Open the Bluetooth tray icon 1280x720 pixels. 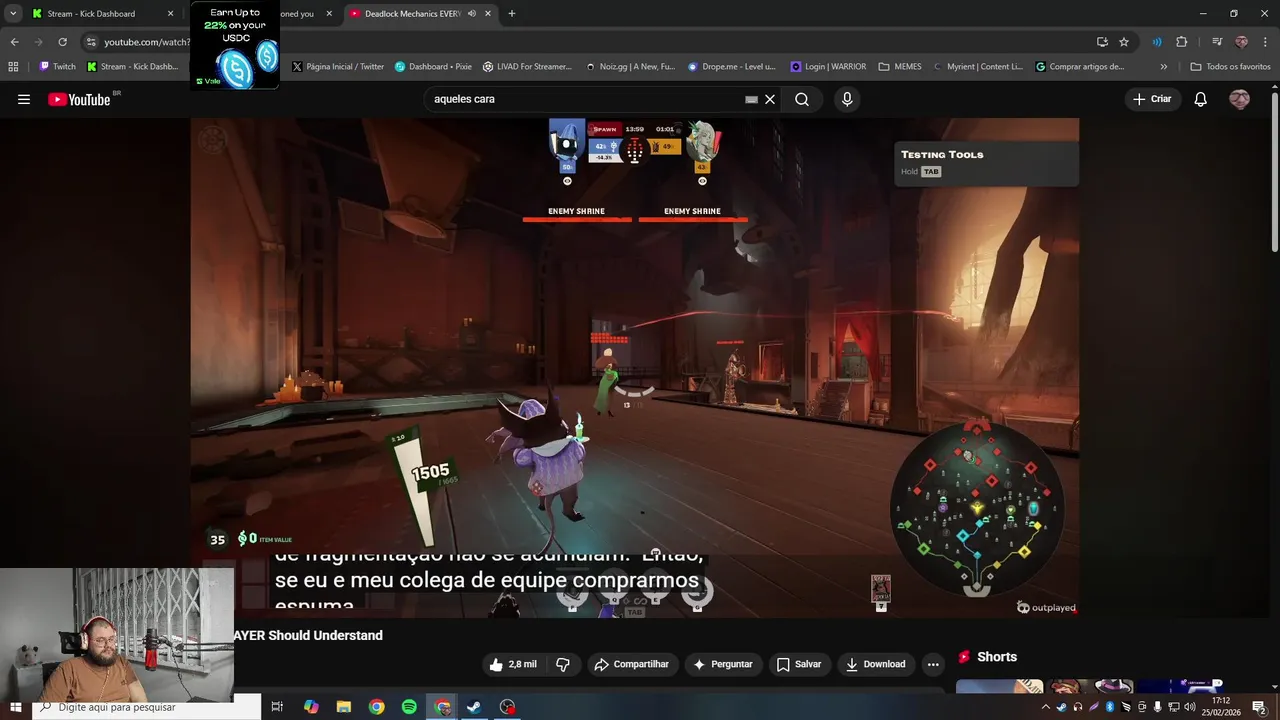tap(1109, 707)
